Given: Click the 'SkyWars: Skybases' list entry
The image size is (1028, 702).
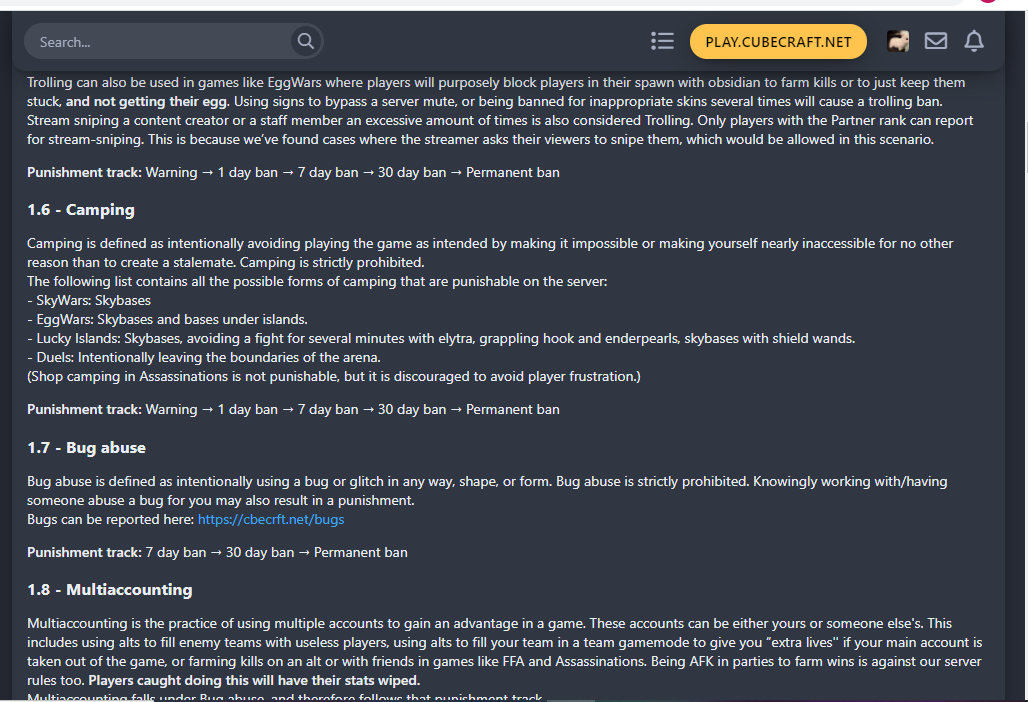Looking at the screenshot, I should [89, 300].
